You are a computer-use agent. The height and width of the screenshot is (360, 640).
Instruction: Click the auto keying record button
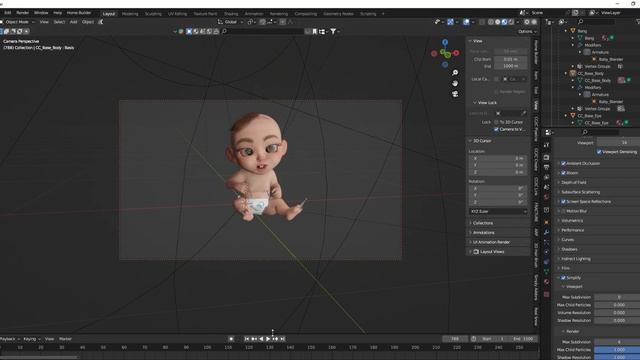pos(231,339)
